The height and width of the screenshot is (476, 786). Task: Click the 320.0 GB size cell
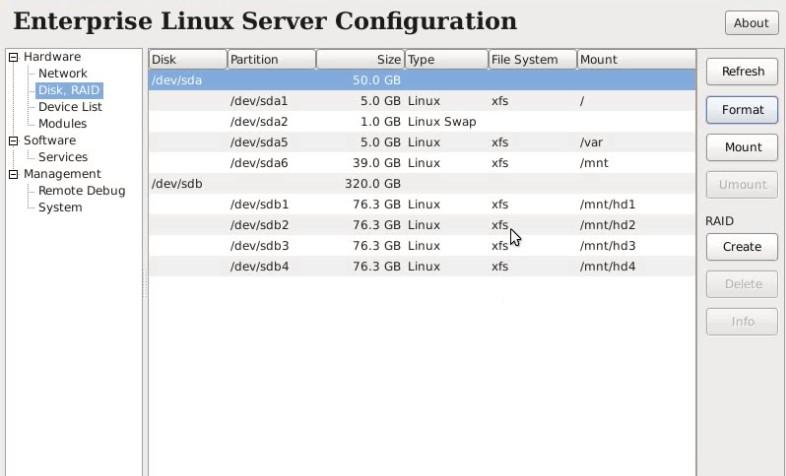(x=372, y=184)
